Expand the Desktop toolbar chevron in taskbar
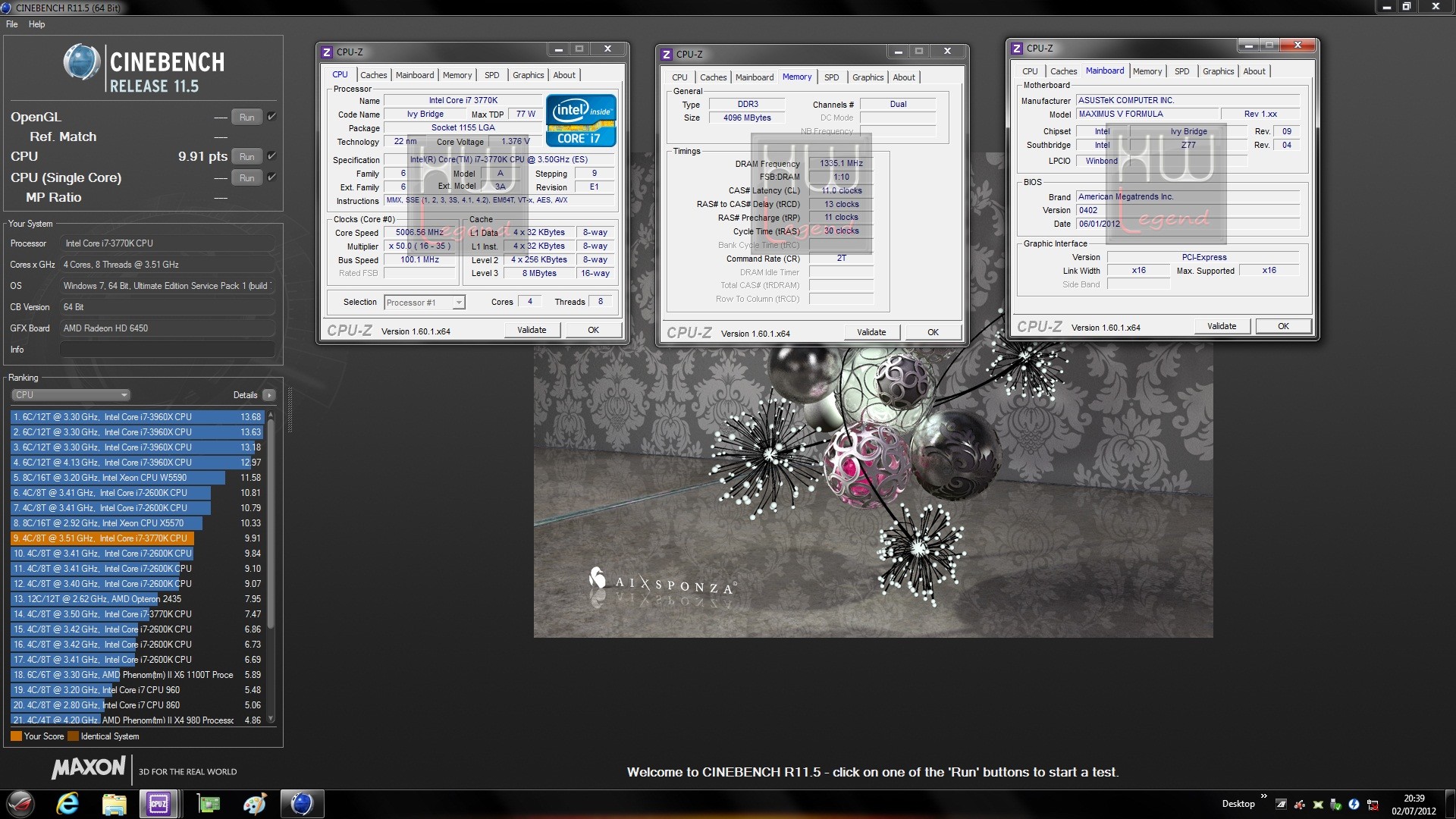The width and height of the screenshot is (1456, 819). 1263,796
